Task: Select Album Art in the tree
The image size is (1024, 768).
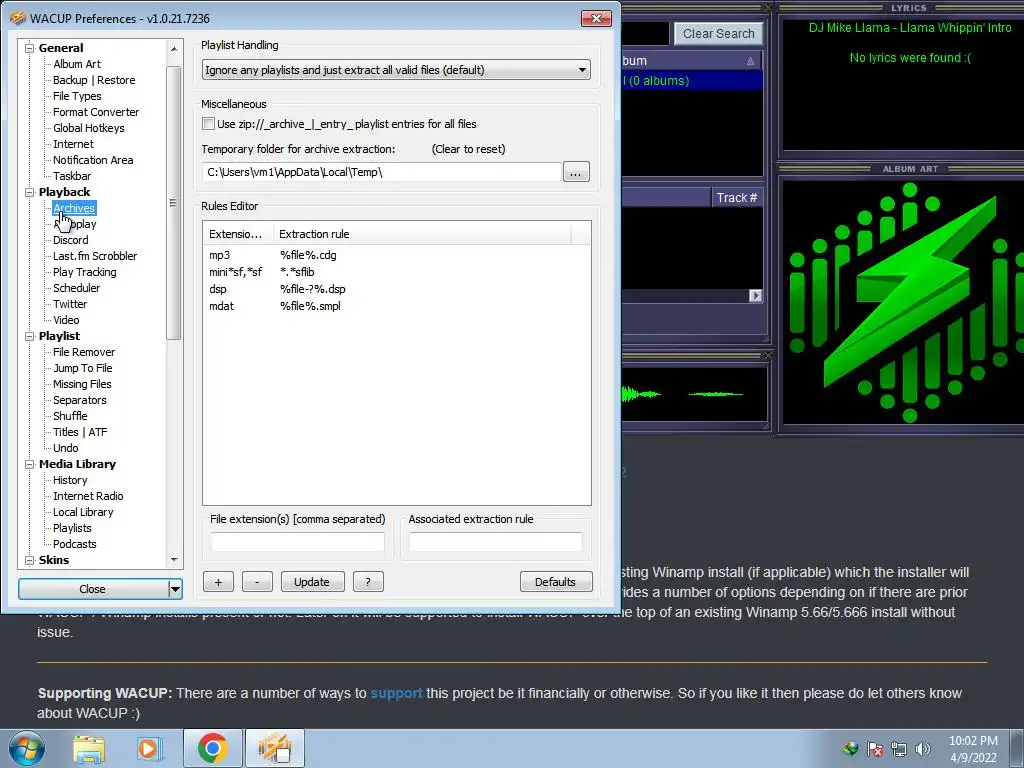Action: click(76, 64)
